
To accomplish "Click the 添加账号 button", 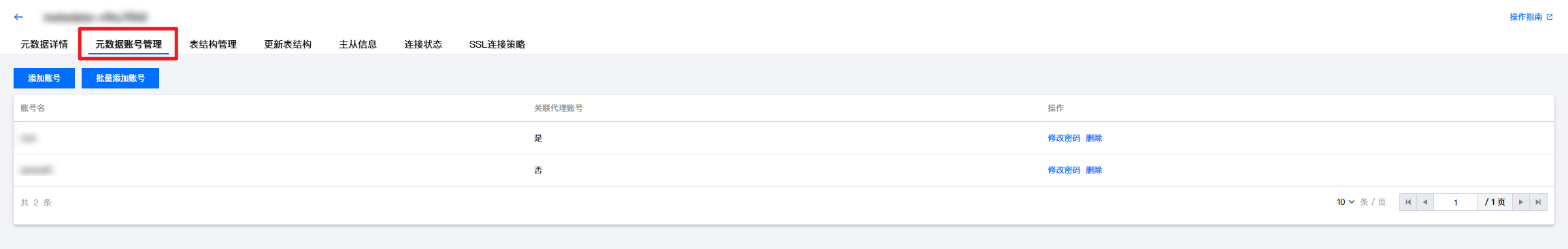I will point(44,78).
